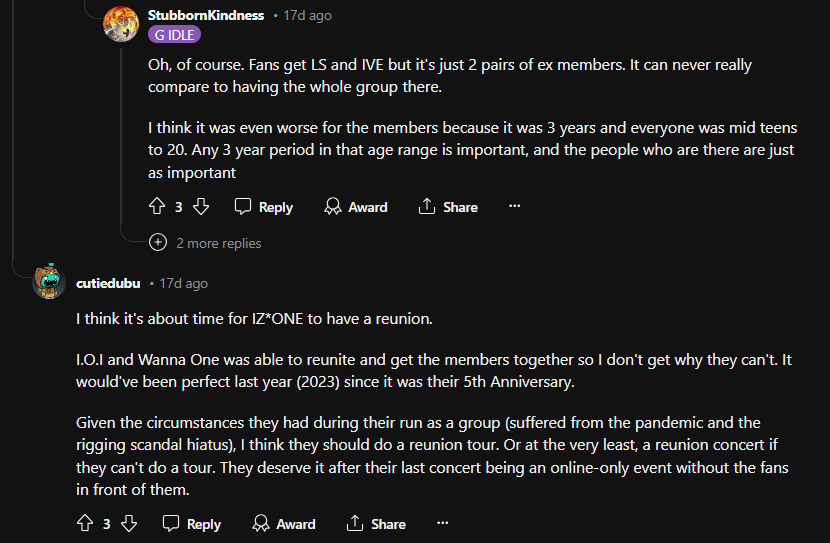Upvote StubbornKindness's comment
Screen dimensions: 830x543
pyautogui.click(x=156, y=207)
